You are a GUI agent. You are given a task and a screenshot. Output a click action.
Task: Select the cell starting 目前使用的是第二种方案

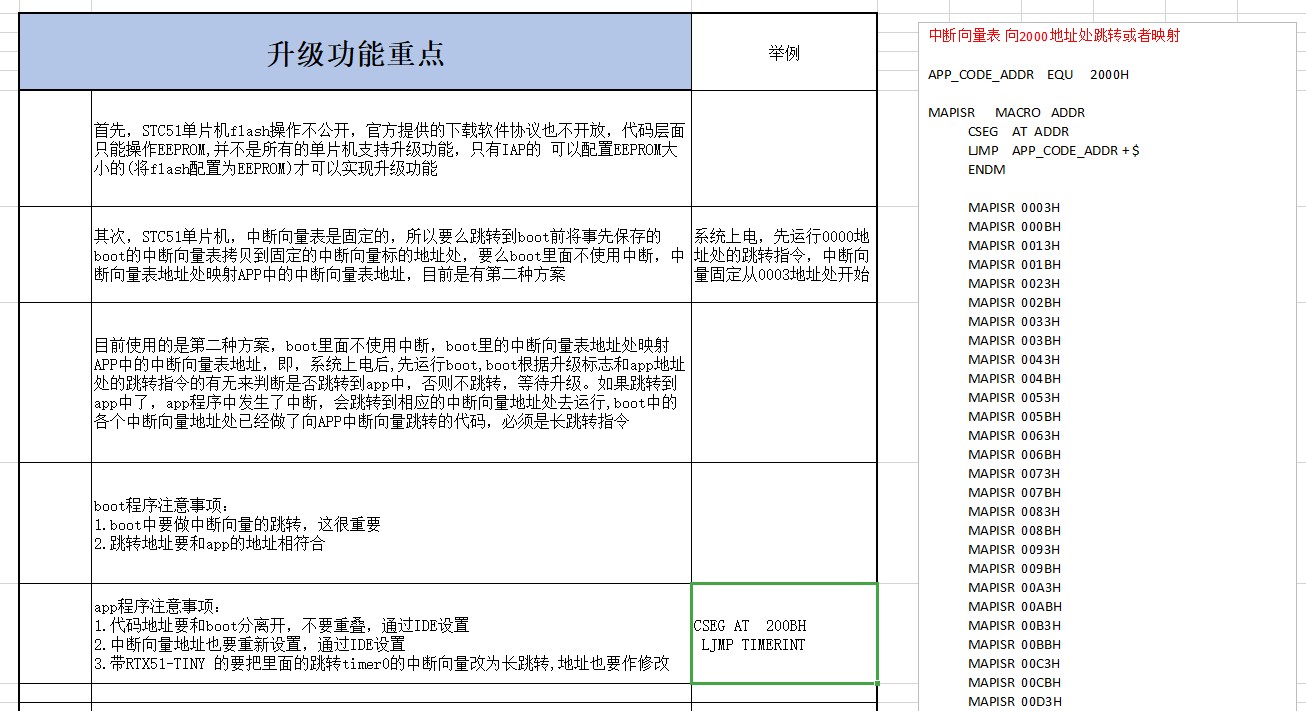(391, 383)
